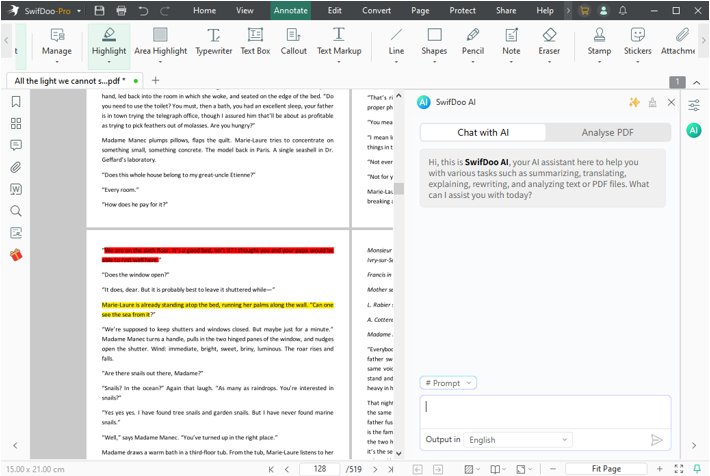This screenshot has width=710, height=476.
Task: Expand the Highlight tool dropdown arrow
Action: [109, 62]
